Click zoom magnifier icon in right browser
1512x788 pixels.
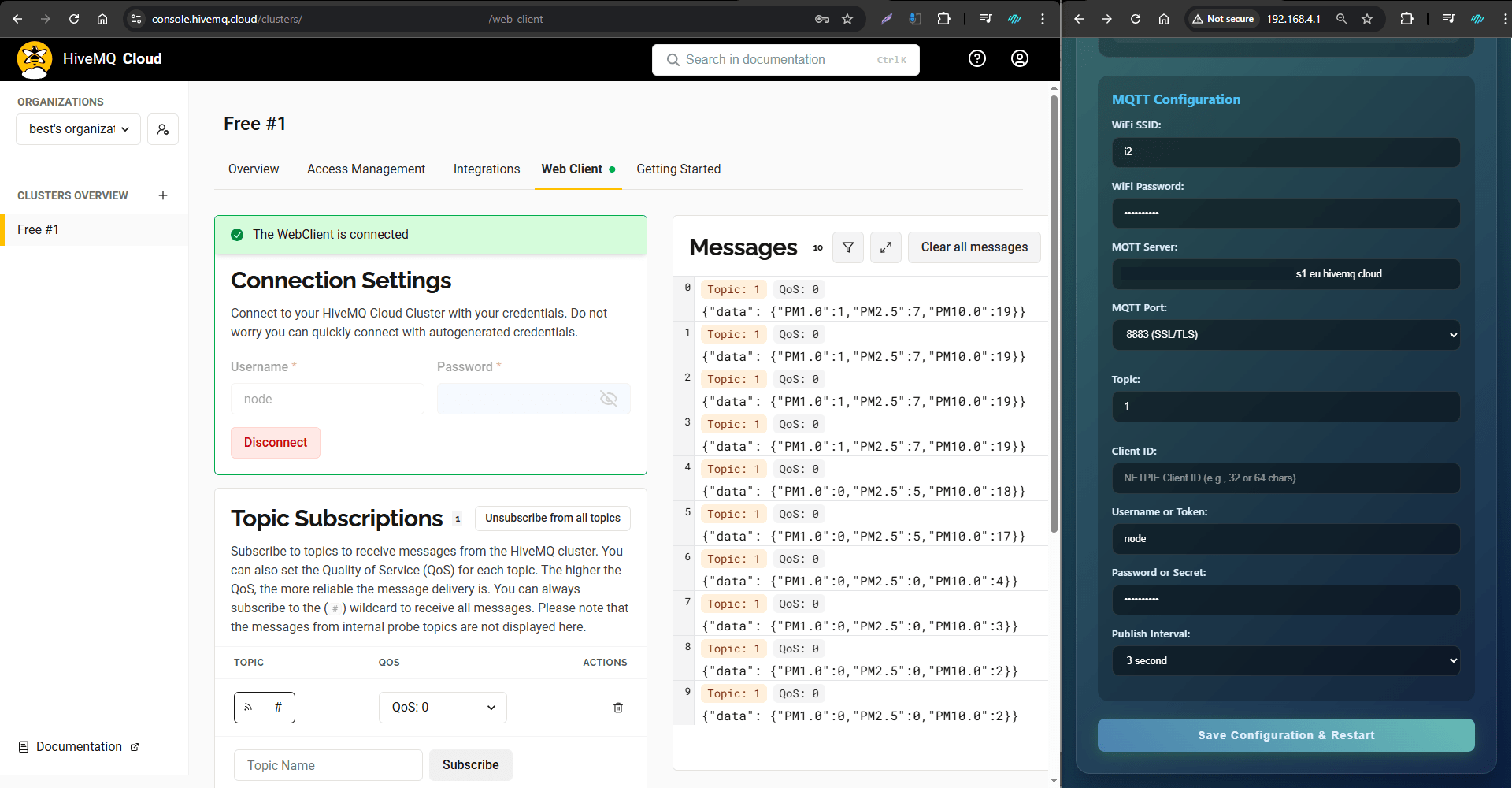point(1342,19)
